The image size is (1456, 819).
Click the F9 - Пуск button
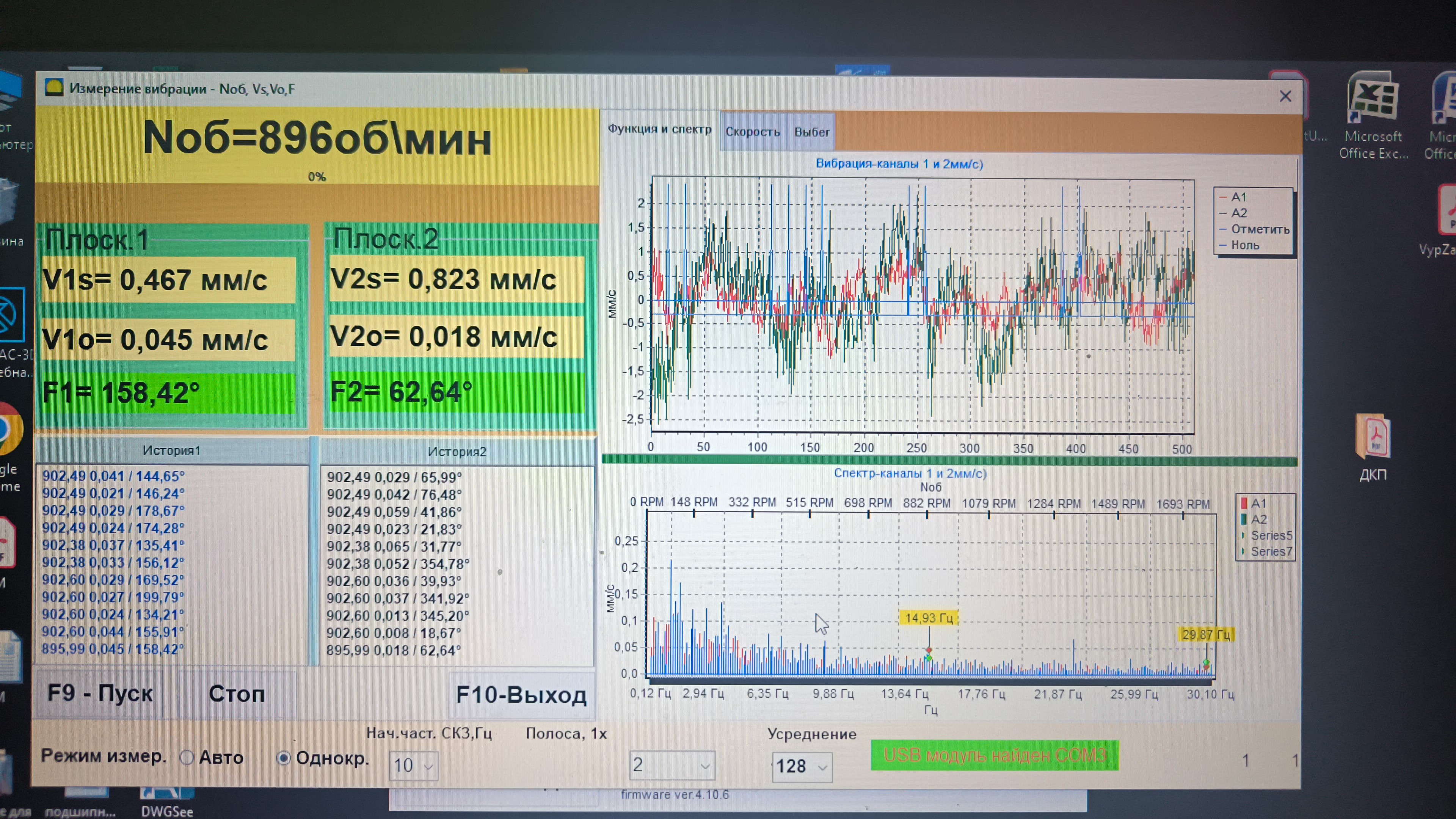100,693
